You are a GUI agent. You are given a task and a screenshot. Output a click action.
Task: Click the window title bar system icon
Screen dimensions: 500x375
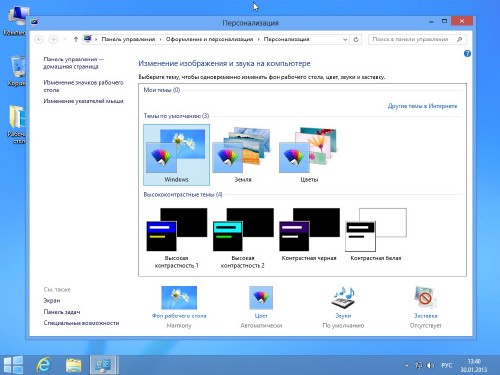click(34, 22)
